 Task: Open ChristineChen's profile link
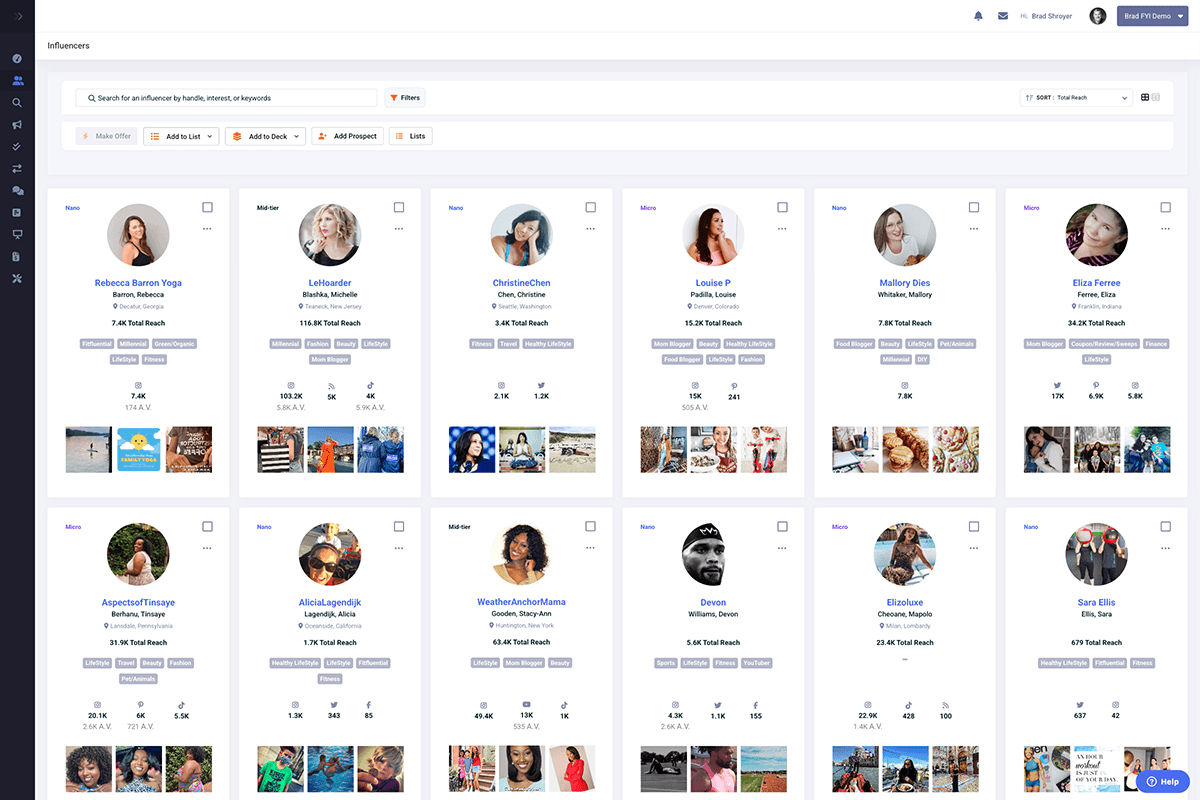(x=521, y=283)
